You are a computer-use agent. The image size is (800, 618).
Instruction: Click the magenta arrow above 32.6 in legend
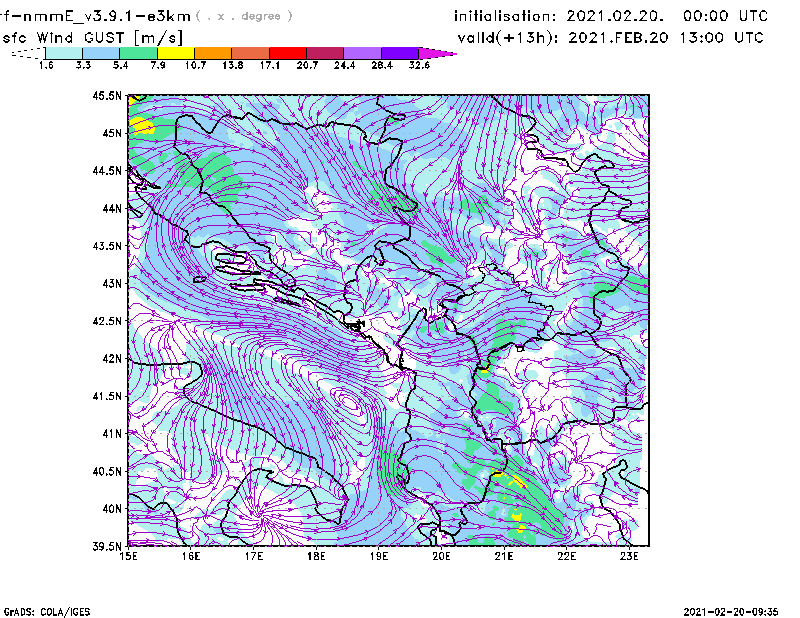437,53
